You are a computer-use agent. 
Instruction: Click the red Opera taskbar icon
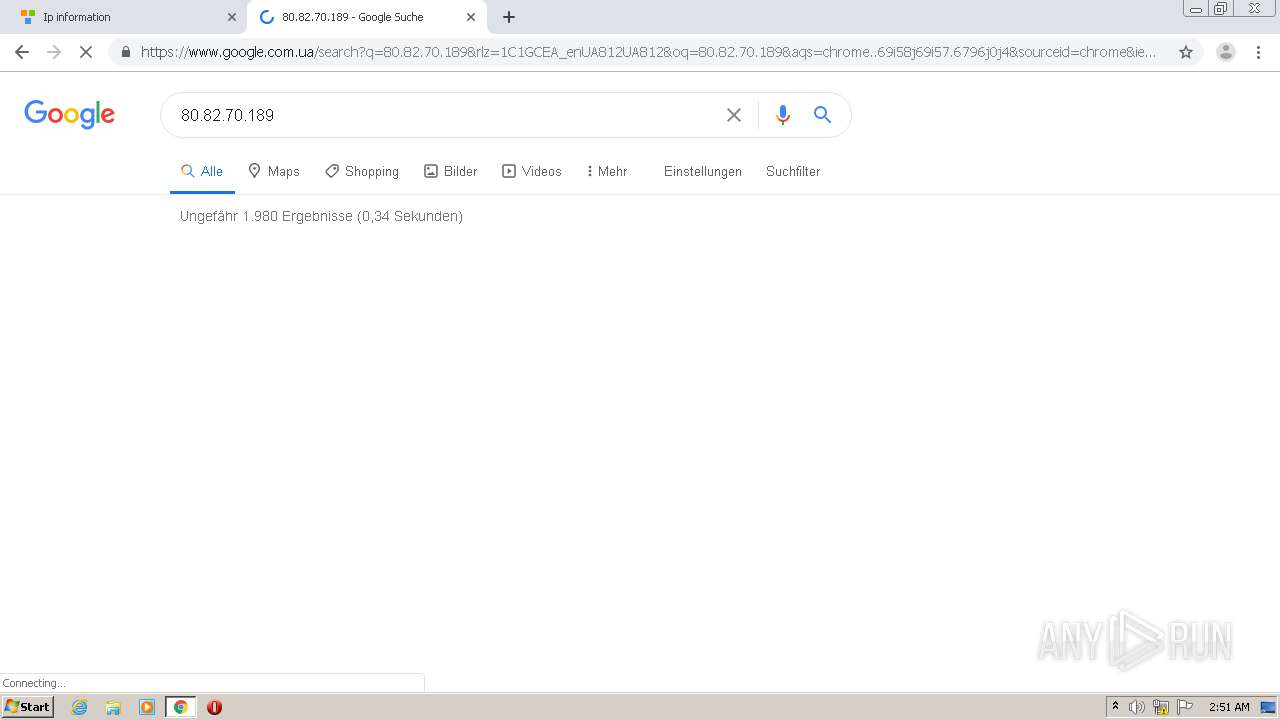click(x=214, y=707)
